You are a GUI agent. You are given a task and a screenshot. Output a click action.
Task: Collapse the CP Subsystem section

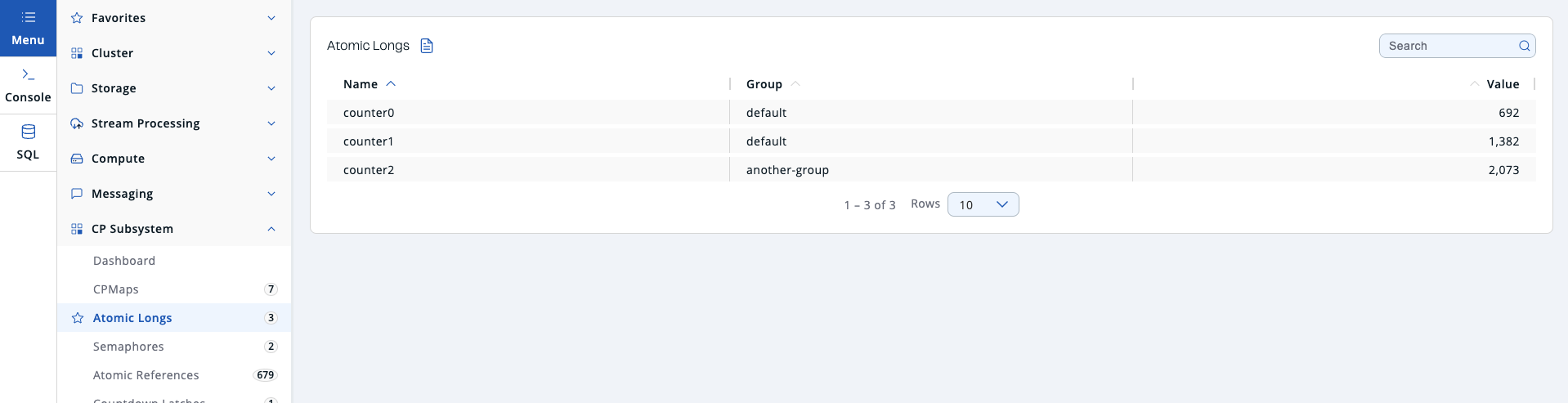click(x=271, y=229)
